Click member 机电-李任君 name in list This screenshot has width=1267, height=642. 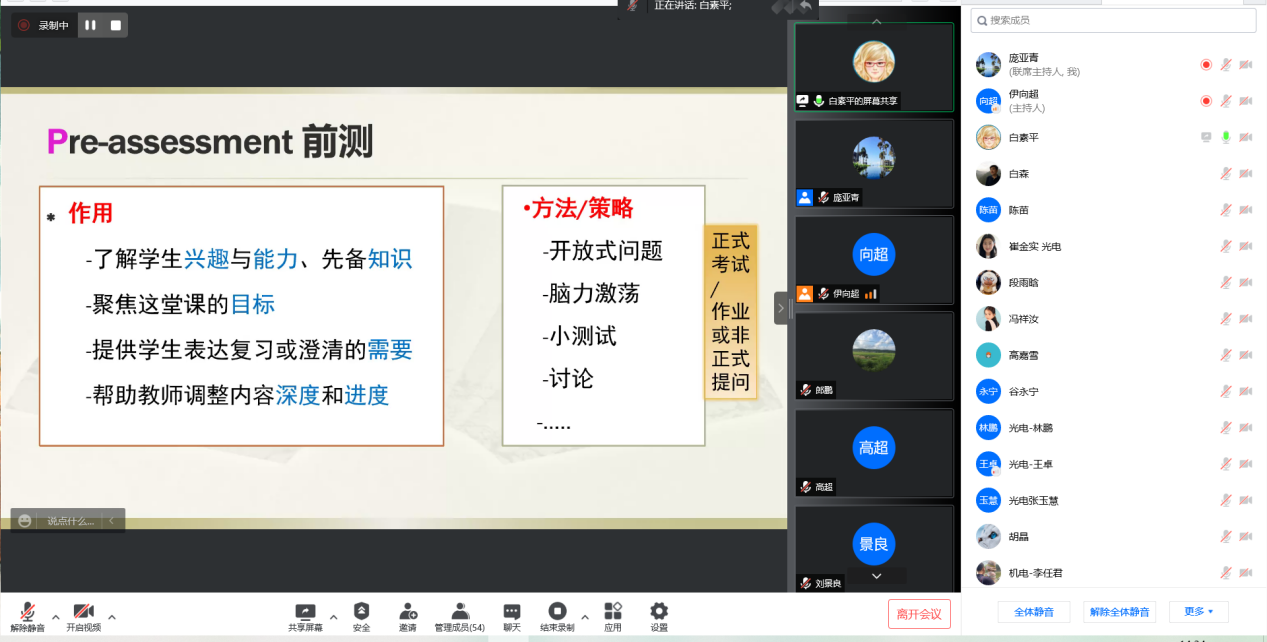pos(1034,573)
